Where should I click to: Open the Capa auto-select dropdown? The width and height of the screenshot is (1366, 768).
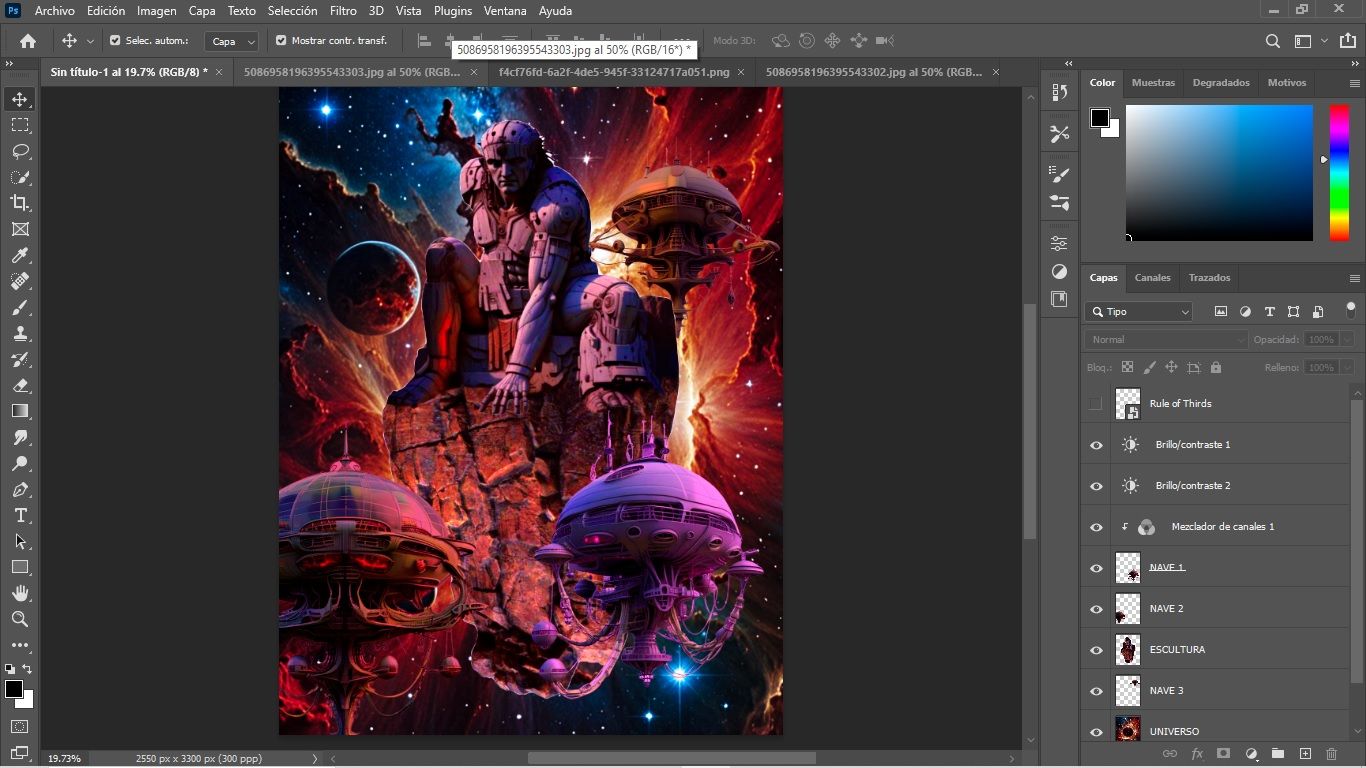(231, 41)
